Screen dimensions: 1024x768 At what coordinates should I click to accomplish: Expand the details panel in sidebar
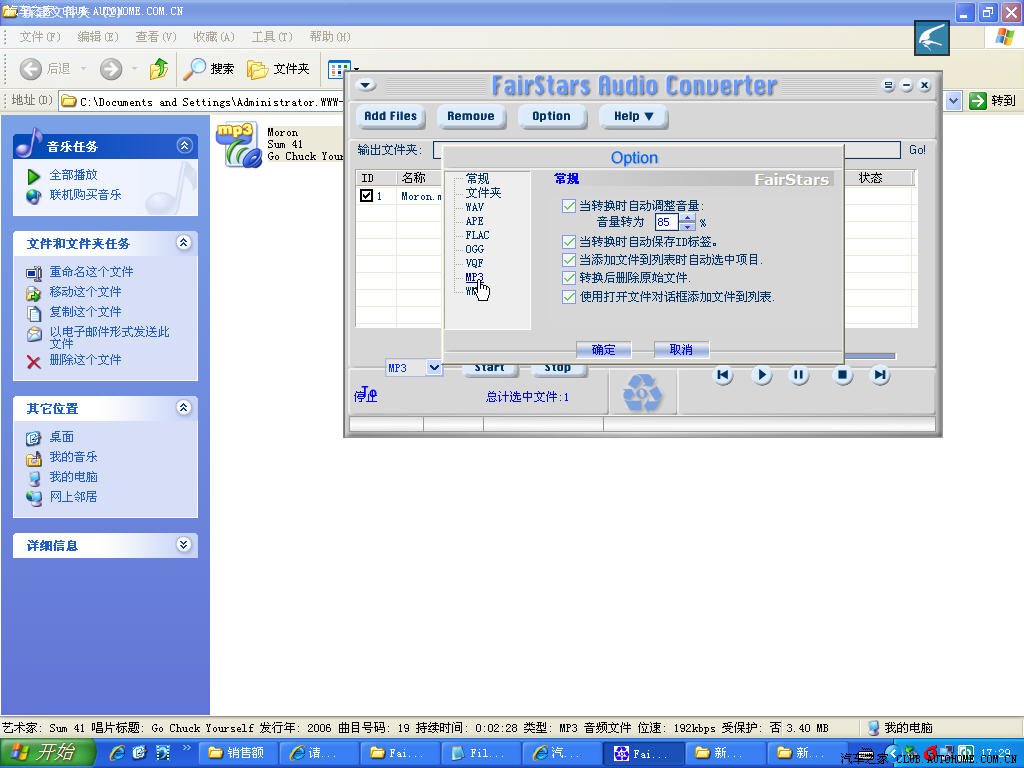tap(184, 545)
